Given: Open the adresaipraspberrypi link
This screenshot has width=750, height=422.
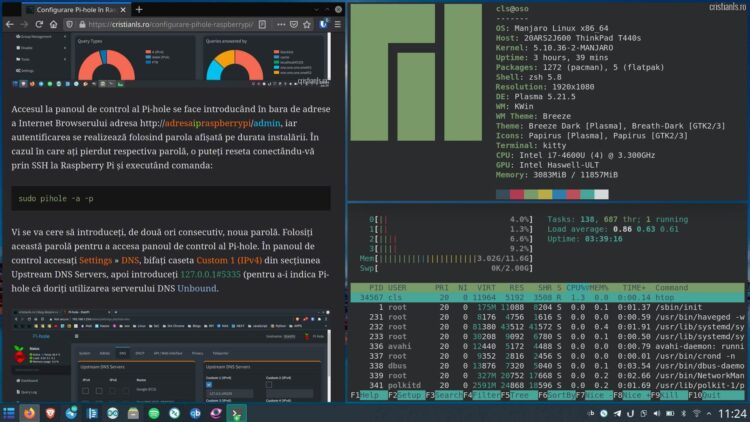Looking at the screenshot, I should coord(207,123).
